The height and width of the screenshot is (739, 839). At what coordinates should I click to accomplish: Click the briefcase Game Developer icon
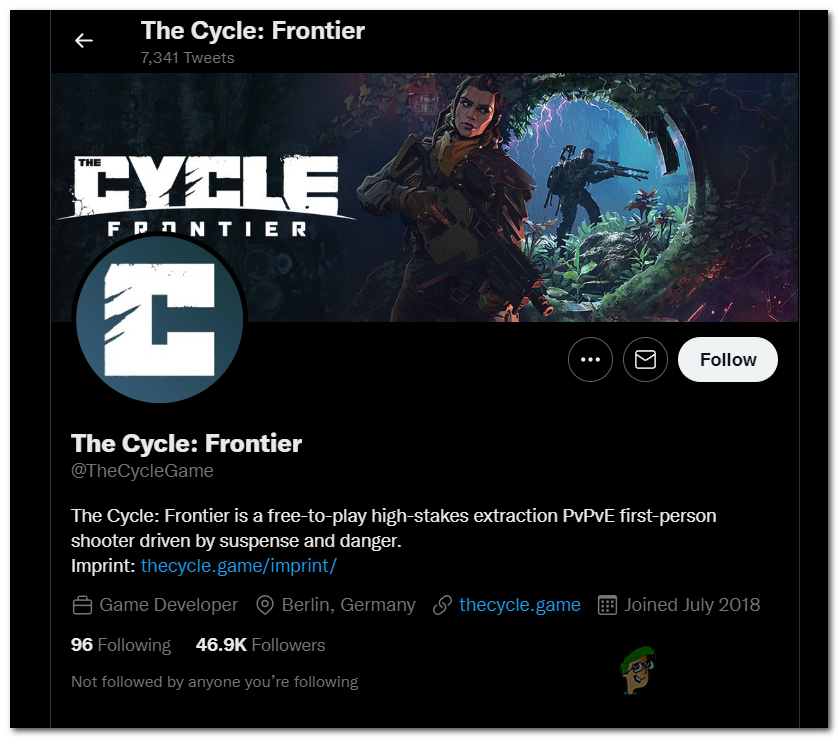83,605
